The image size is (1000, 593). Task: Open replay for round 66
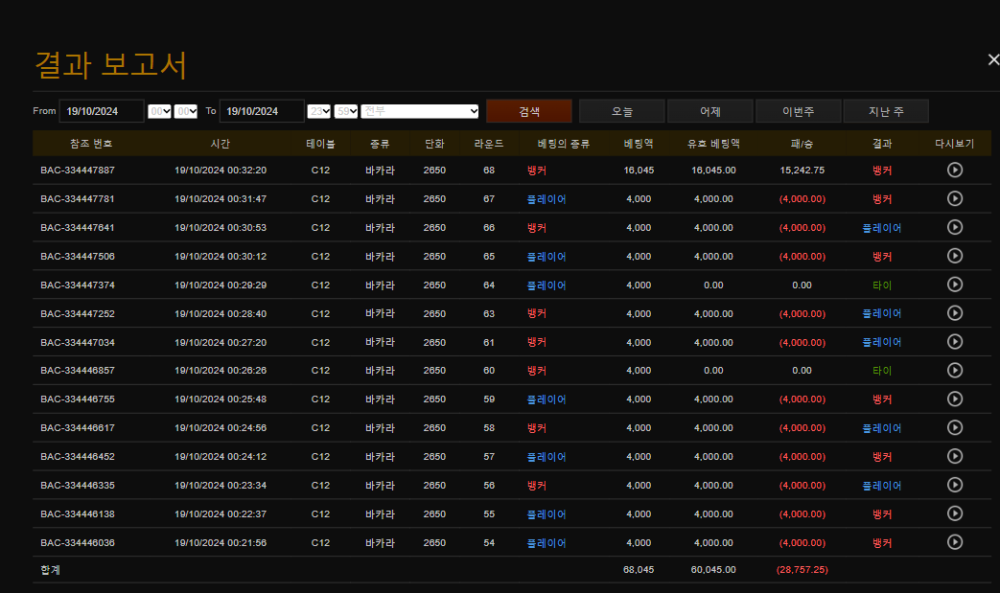tap(954, 228)
